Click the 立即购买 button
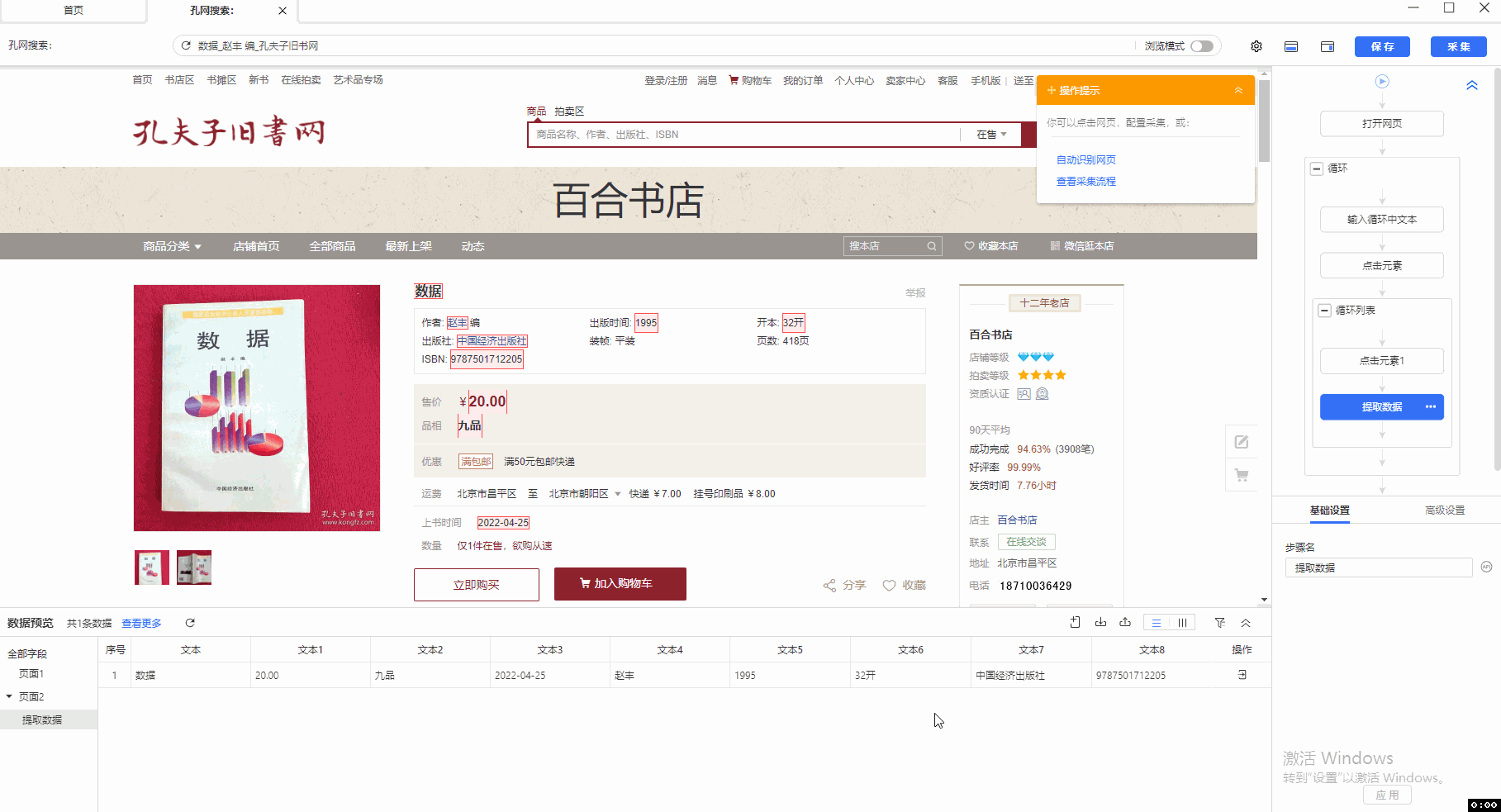 coord(477,585)
